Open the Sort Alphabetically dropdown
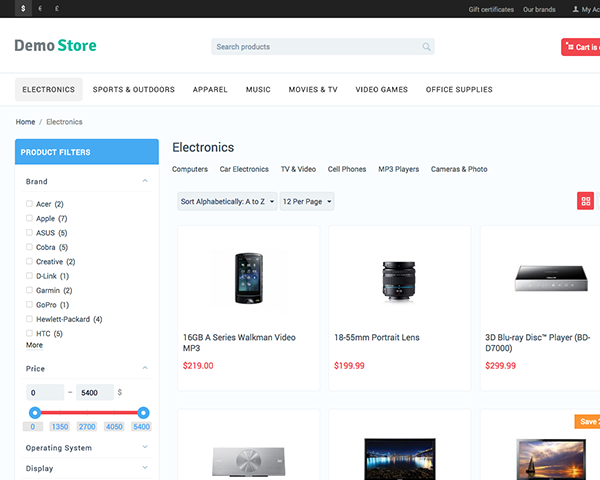Screen dimensions: 600x480 click(227, 201)
